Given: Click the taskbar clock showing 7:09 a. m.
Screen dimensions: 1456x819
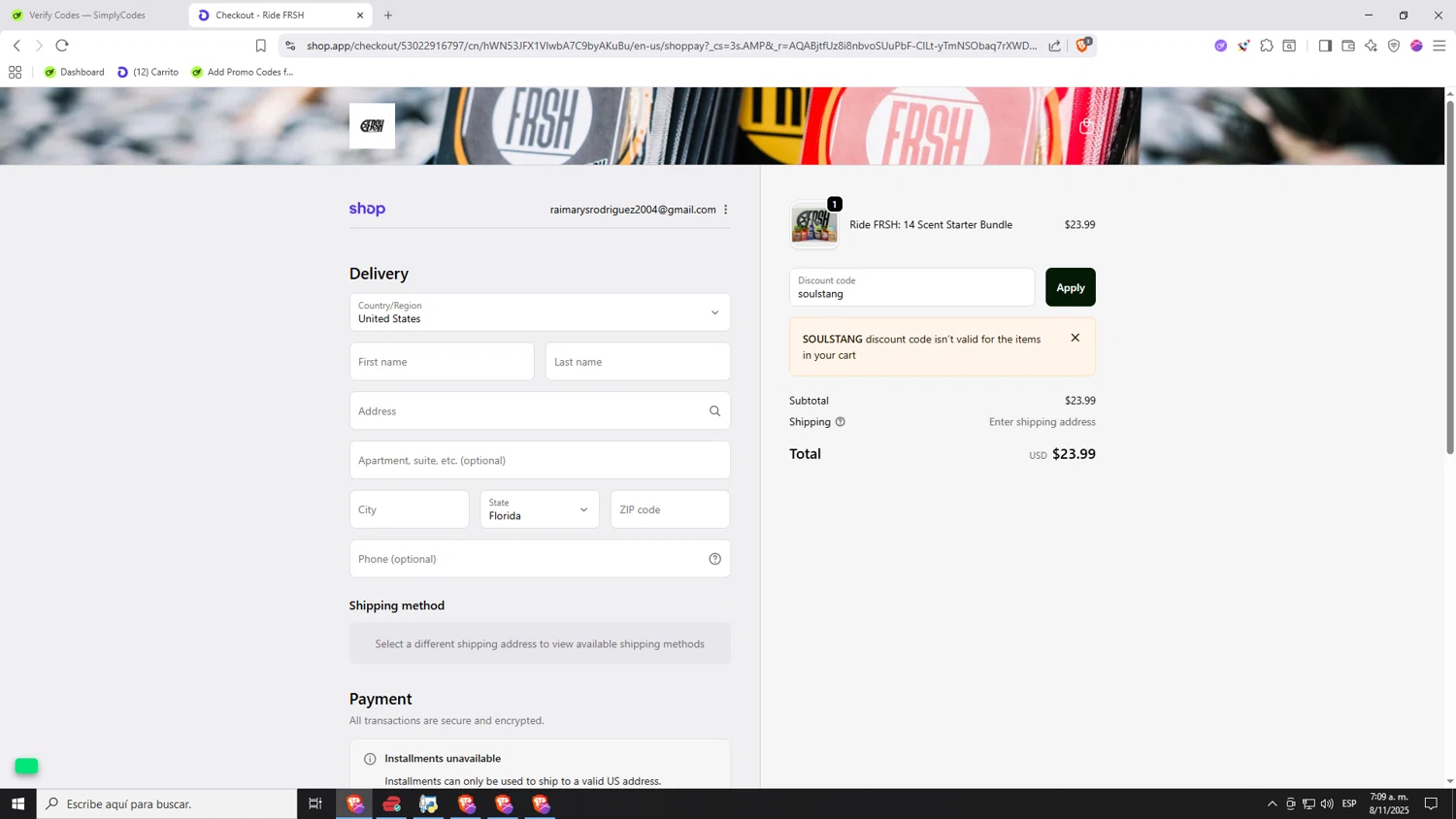Looking at the screenshot, I should click(x=1389, y=803).
